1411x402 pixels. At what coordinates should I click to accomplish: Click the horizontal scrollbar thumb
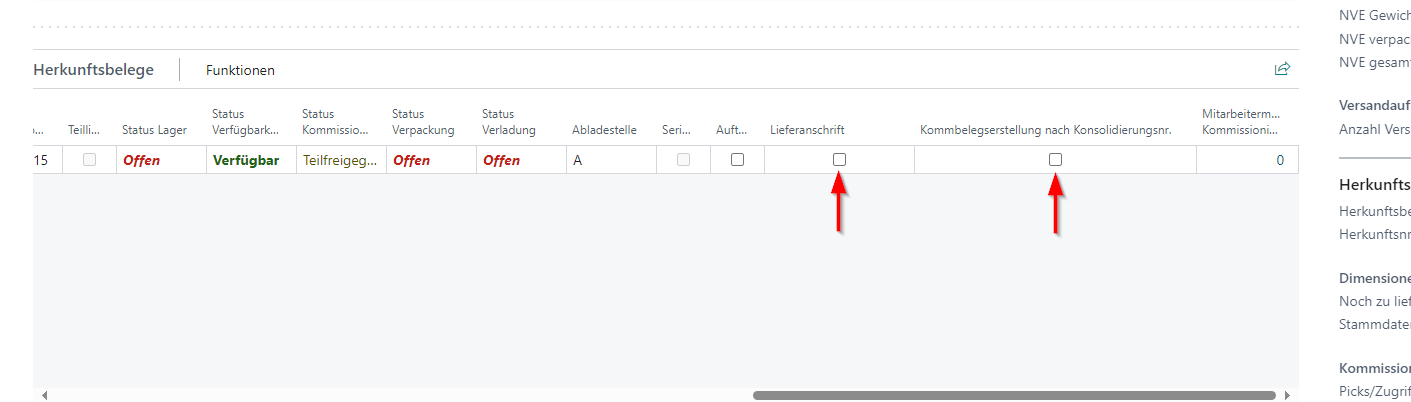pos(1014,395)
